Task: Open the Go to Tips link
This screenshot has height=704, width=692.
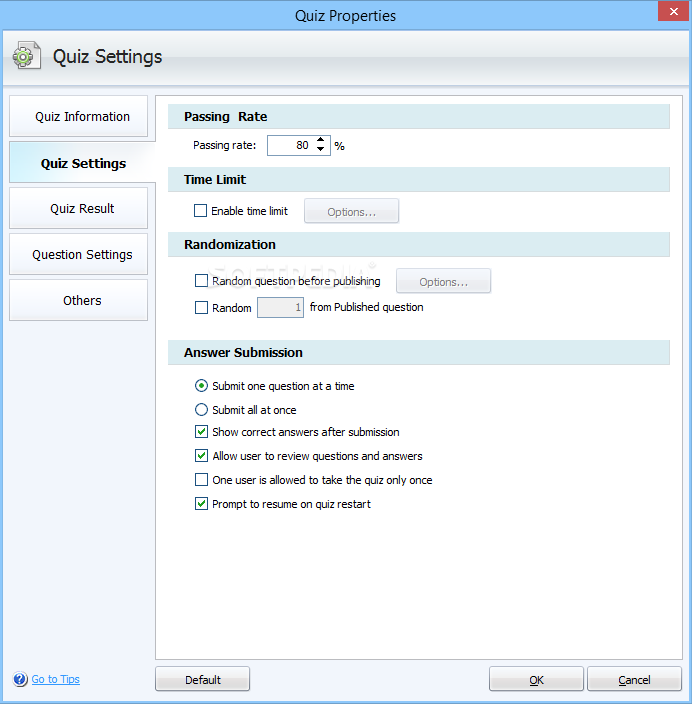Action: pyautogui.click(x=56, y=679)
